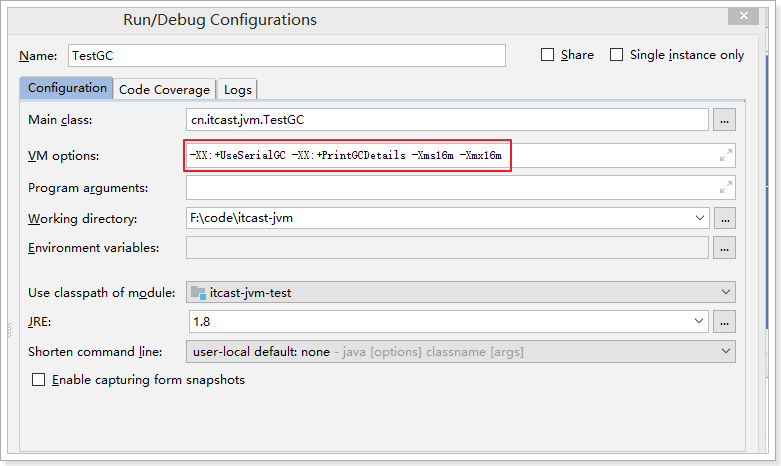The width and height of the screenshot is (781, 466).
Task: Expand the Program arguments field editor
Action: click(726, 187)
